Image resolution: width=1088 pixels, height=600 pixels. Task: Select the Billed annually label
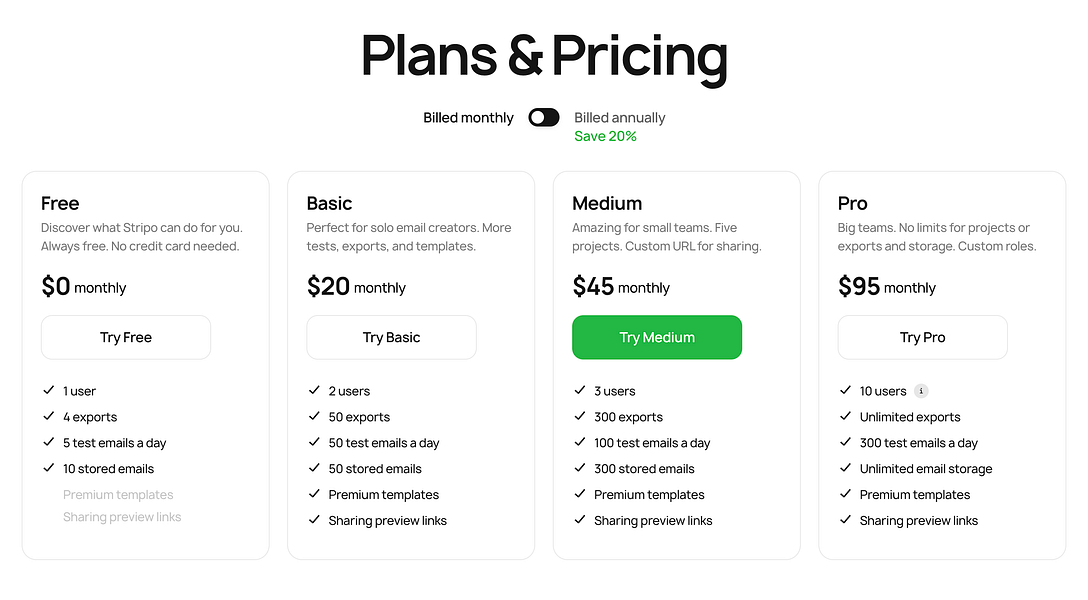(620, 118)
